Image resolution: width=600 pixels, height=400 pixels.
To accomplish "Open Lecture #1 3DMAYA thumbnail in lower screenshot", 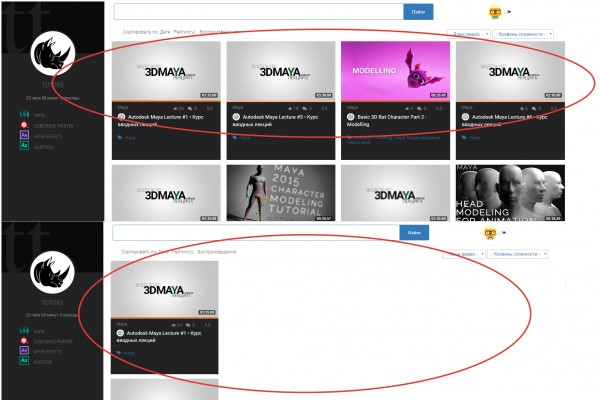I will [x=165, y=289].
